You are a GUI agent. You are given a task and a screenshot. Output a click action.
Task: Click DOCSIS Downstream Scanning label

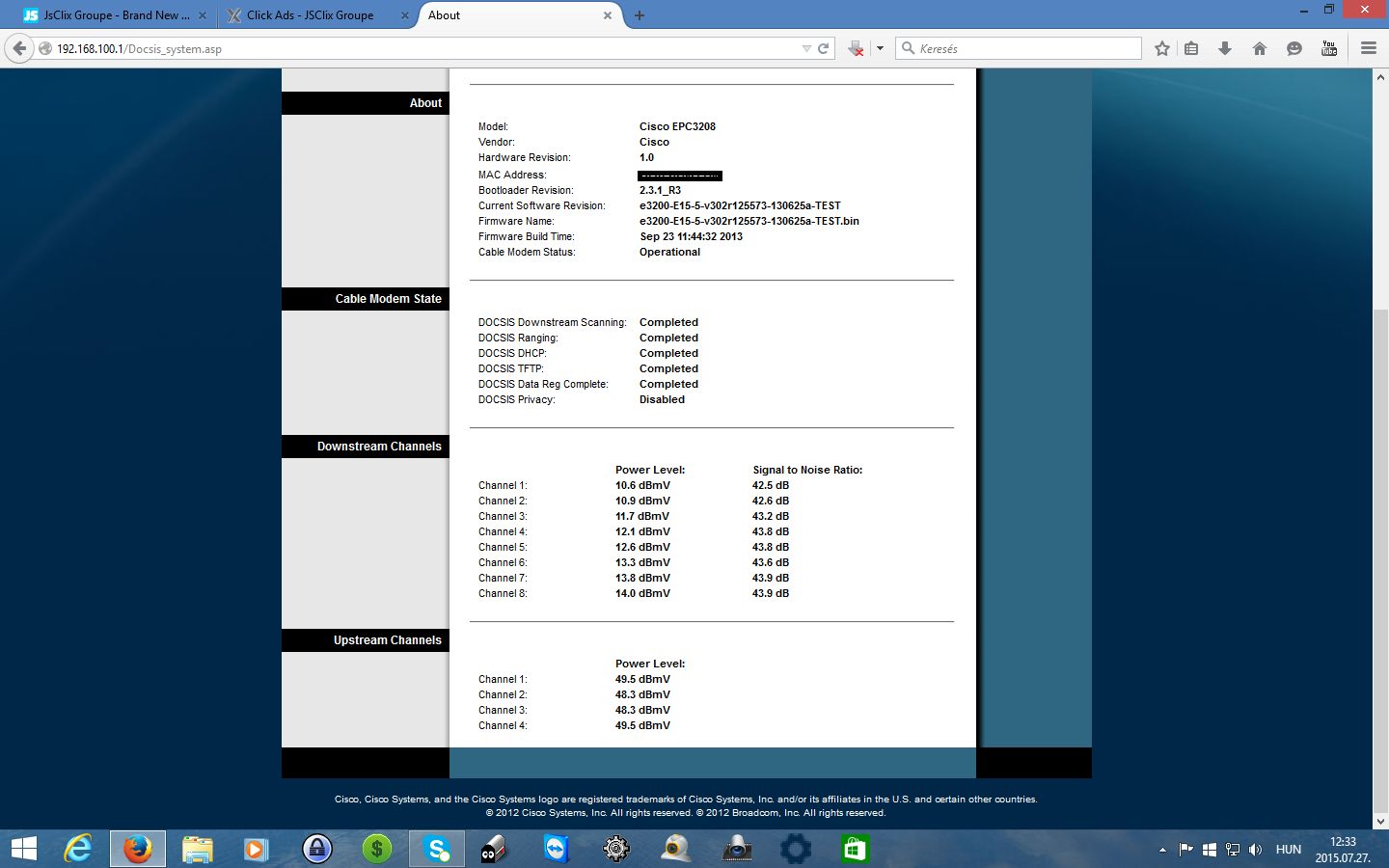[552, 322]
